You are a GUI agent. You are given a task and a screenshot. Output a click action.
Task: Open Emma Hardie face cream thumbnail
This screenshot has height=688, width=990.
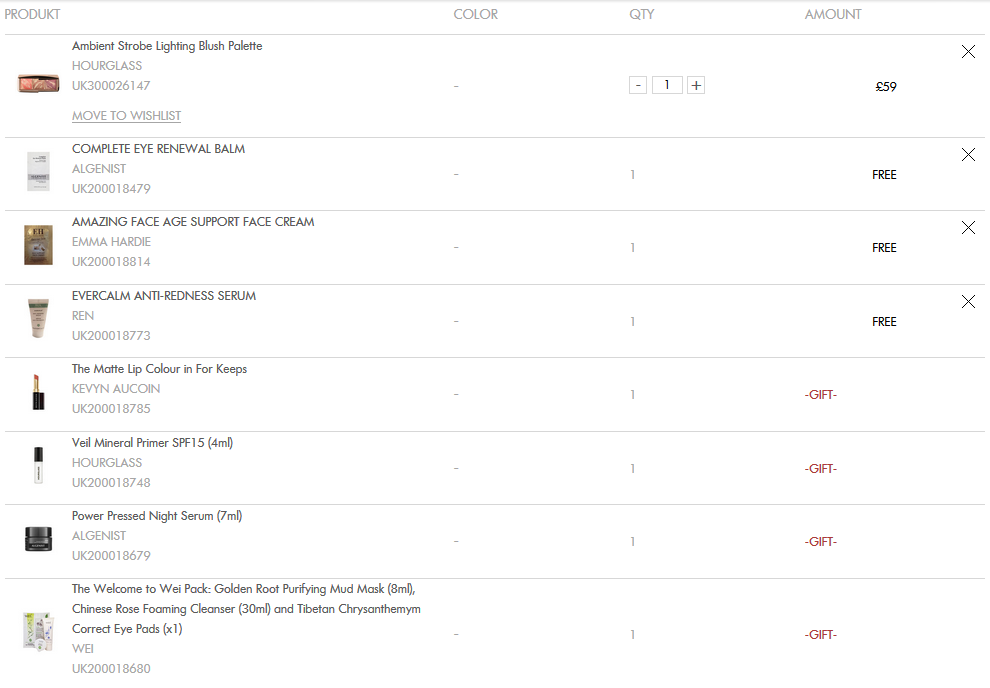[39, 245]
